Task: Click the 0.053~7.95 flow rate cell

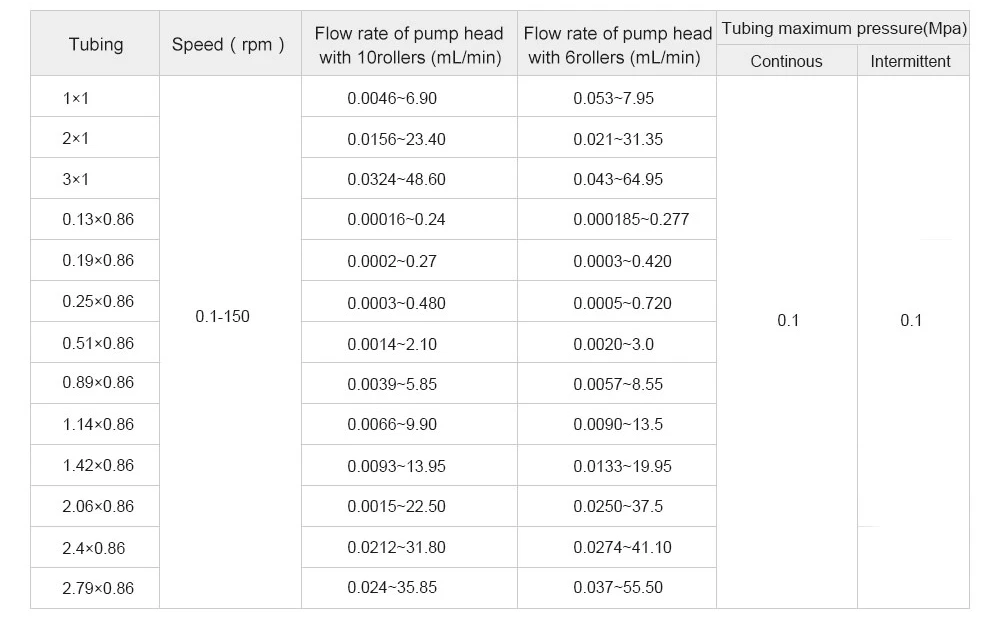Action: (x=617, y=96)
